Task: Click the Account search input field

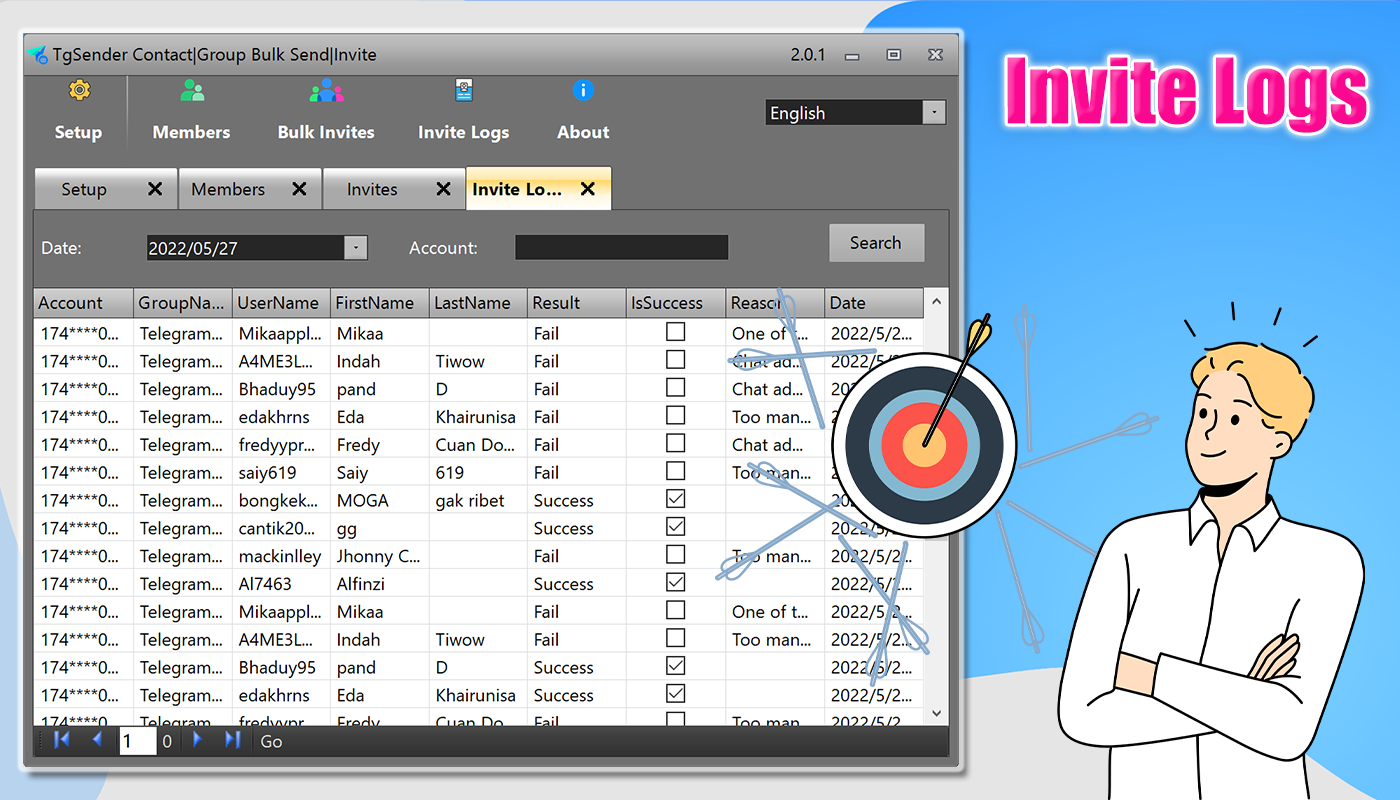Action: coord(621,248)
